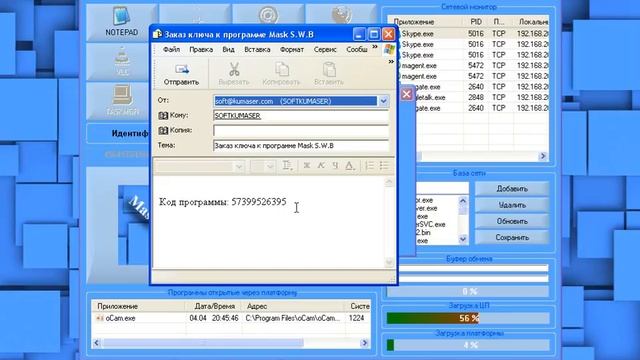Viewport: 640px width, 360px height.
Task: Click the Загрузка ЦП 56 % bar
Action: (468, 318)
